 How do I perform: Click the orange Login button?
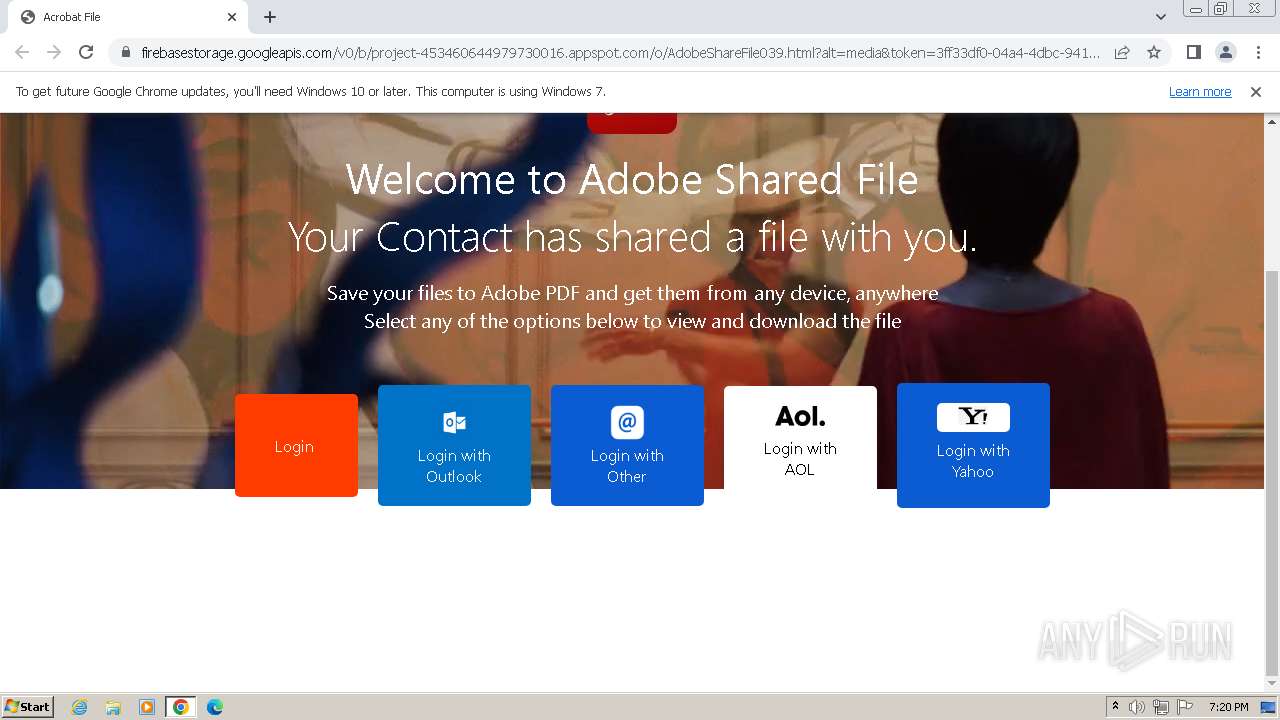coord(296,445)
